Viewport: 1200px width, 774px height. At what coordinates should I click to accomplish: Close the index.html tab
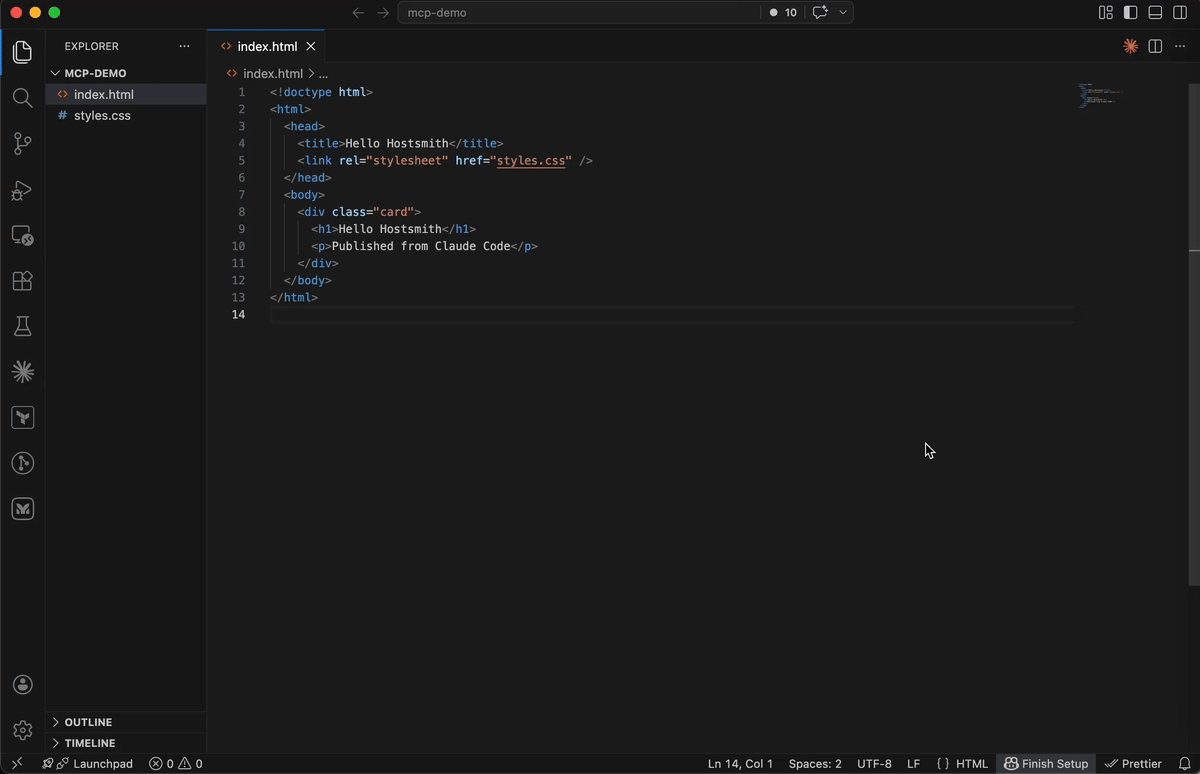tap(311, 46)
